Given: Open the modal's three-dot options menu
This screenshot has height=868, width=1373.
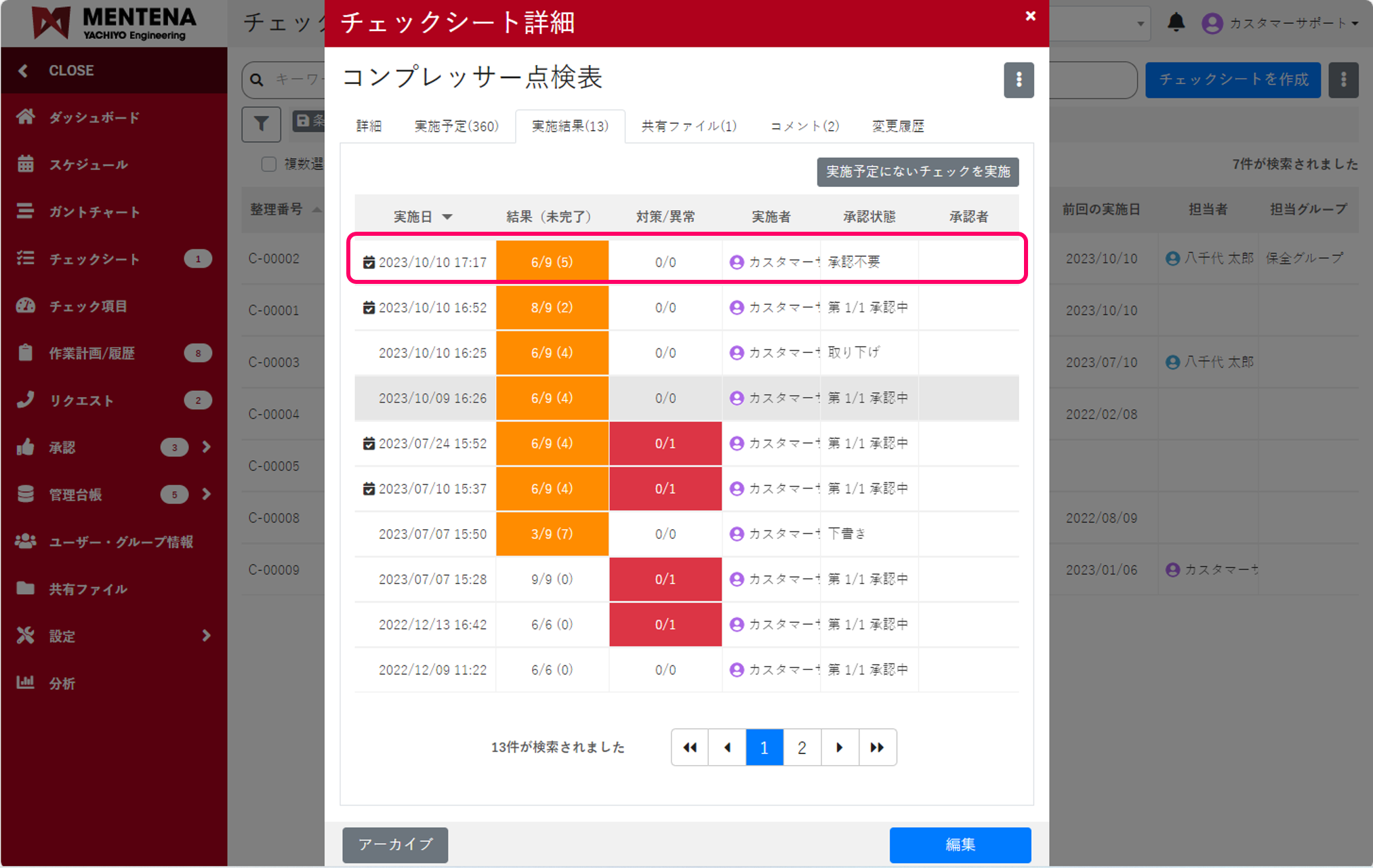Looking at the screenshot, I should [x=1018, y=80].
